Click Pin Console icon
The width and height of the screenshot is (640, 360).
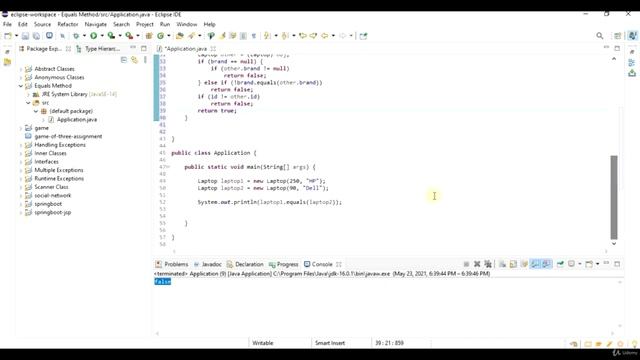pos(560,264)
